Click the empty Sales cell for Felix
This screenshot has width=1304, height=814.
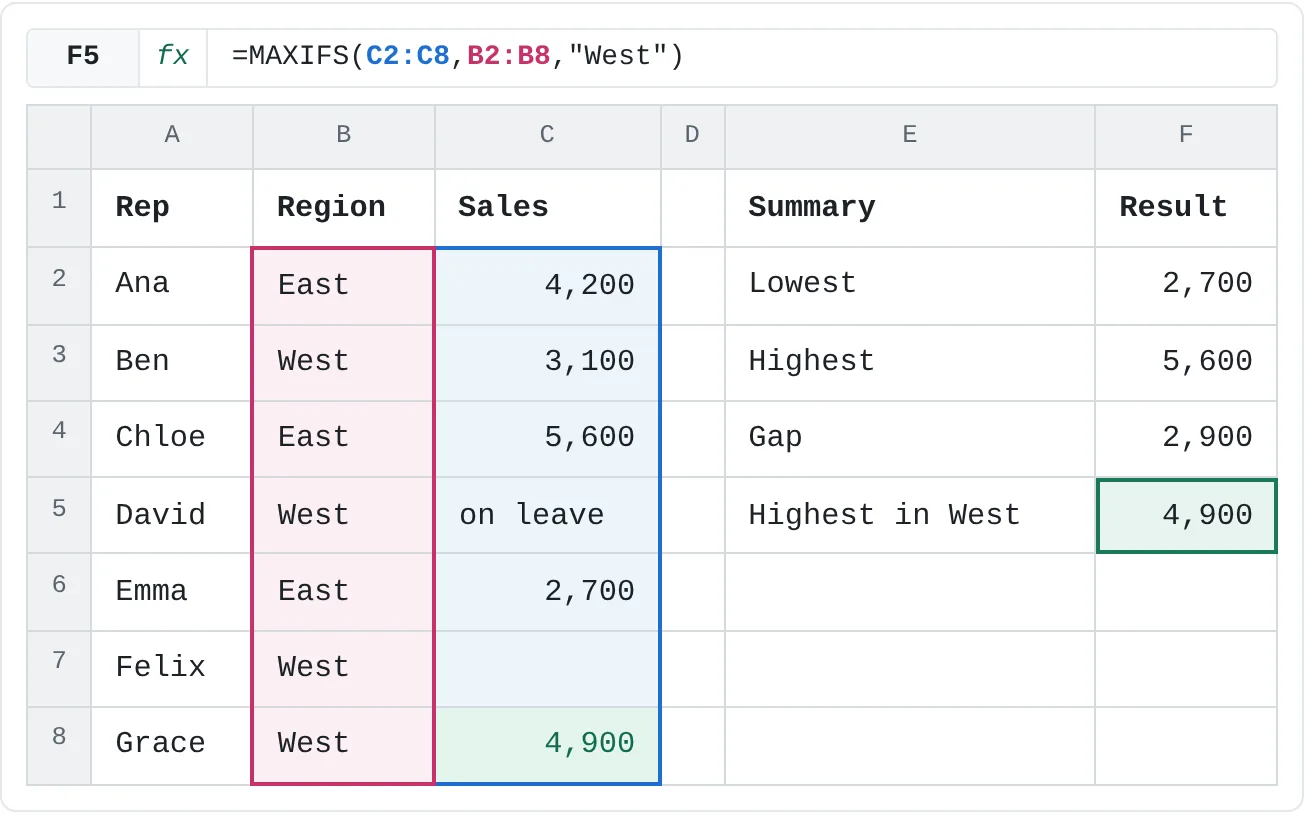tap(548, 669)
